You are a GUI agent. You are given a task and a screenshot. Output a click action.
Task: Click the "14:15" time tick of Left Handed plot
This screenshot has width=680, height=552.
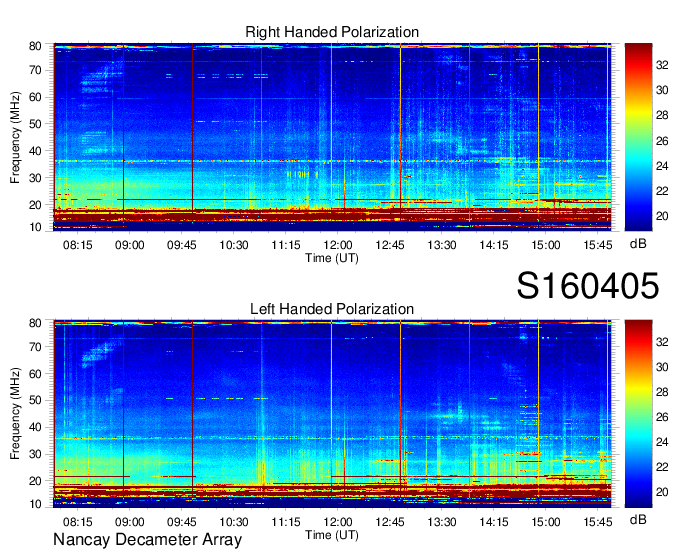tap(494, 522)
